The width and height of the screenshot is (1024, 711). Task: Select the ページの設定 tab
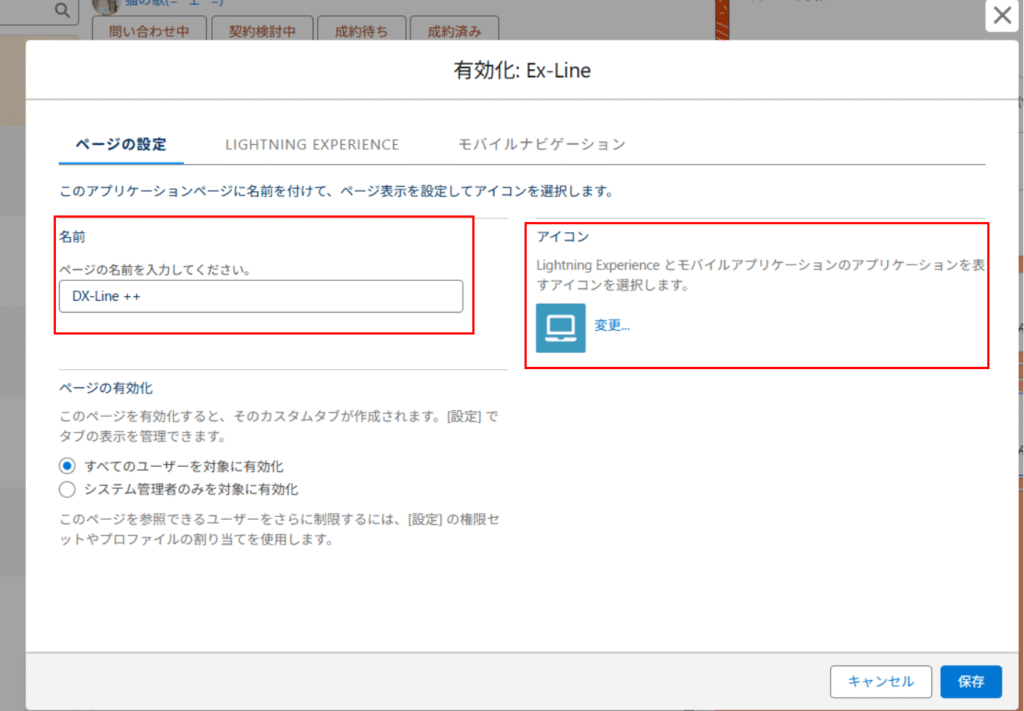121,144
